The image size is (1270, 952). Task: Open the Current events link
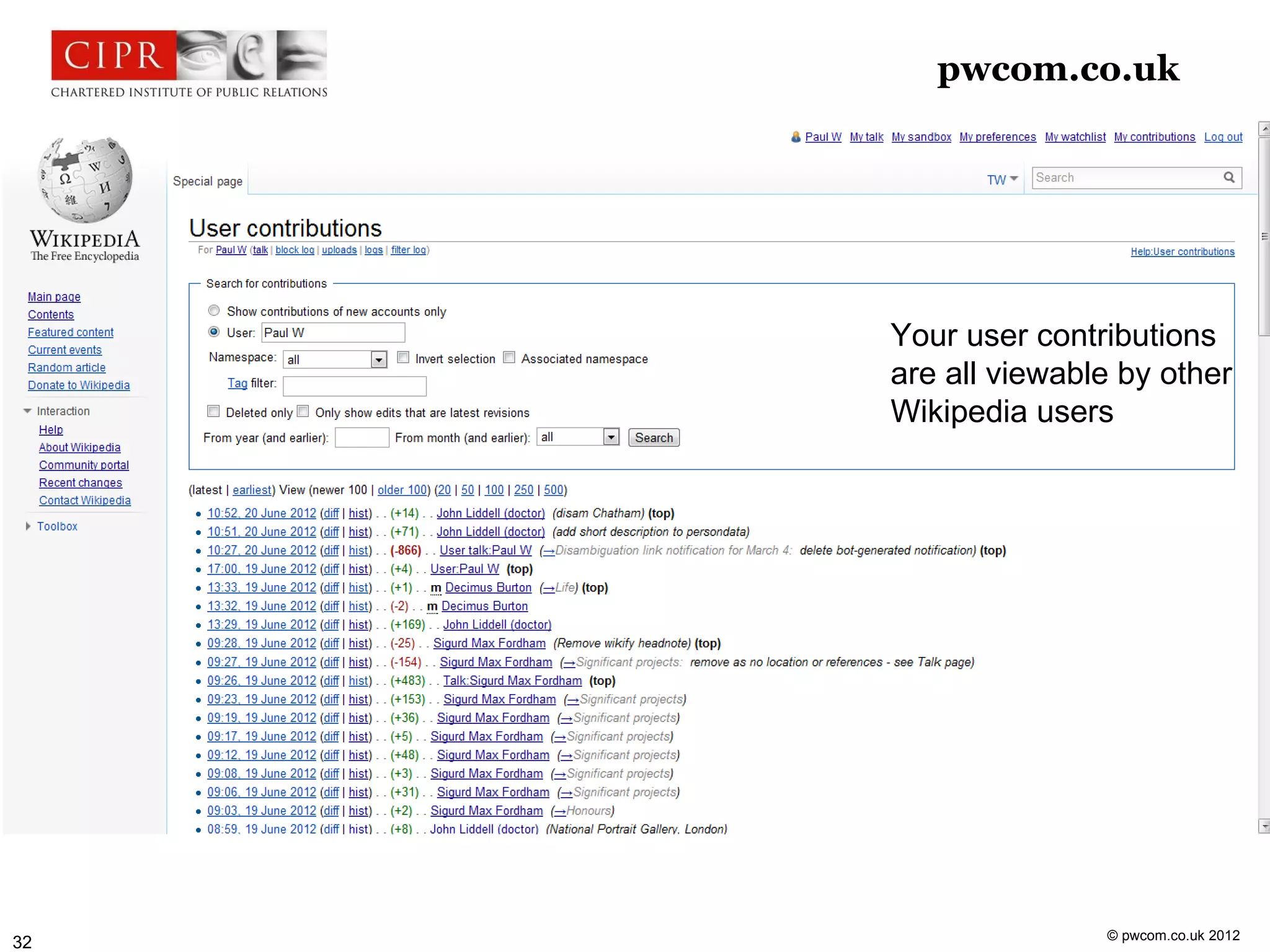click(64, 350)
